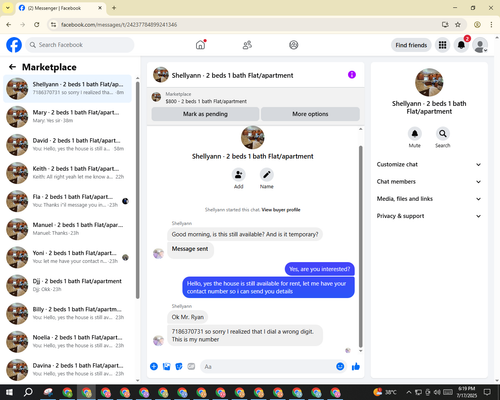Click the chat messages scrollbar
Screen dimensions: 500x400
tap(360, 247)
